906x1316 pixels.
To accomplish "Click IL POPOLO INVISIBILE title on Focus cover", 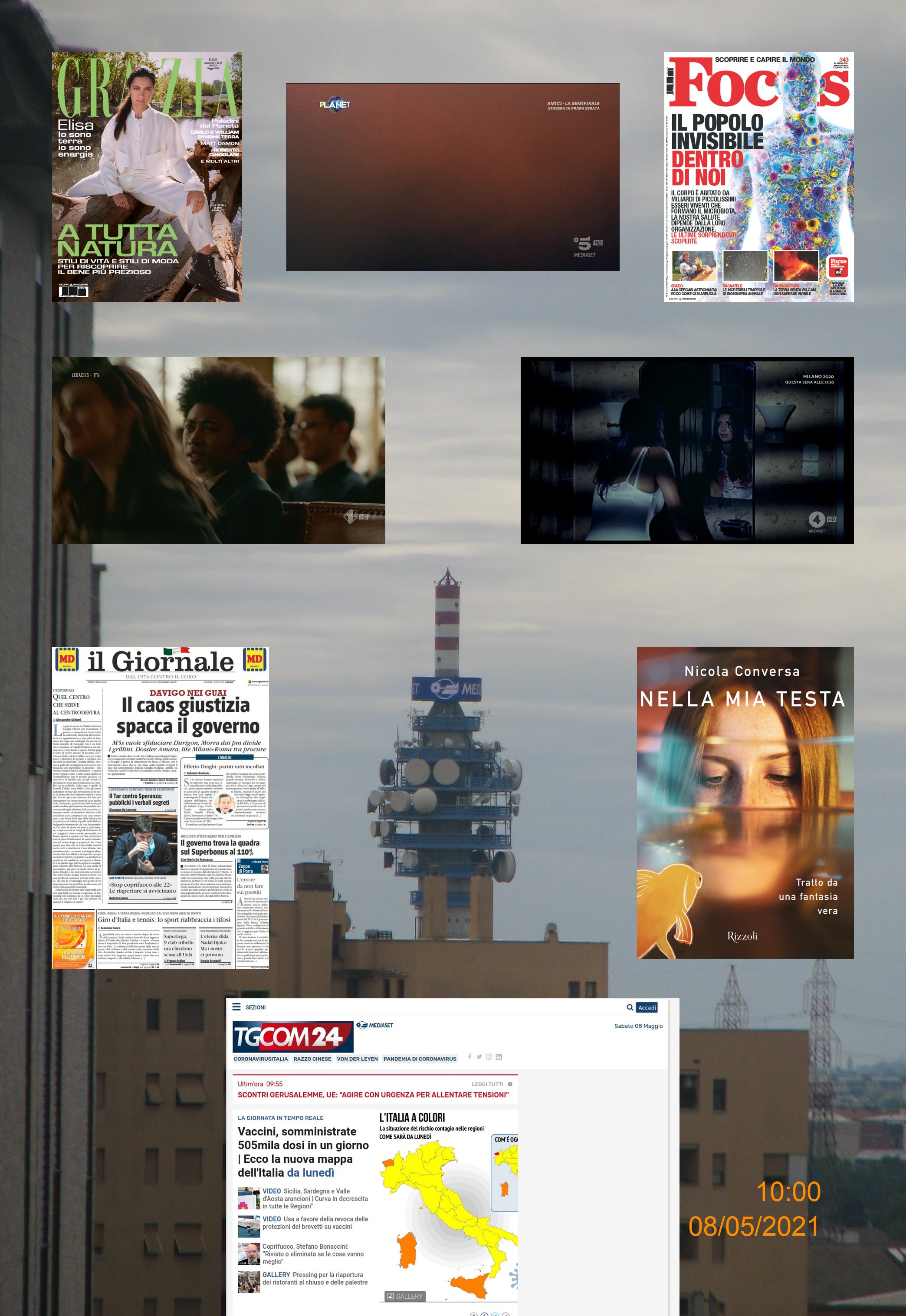I will (718, 131).
